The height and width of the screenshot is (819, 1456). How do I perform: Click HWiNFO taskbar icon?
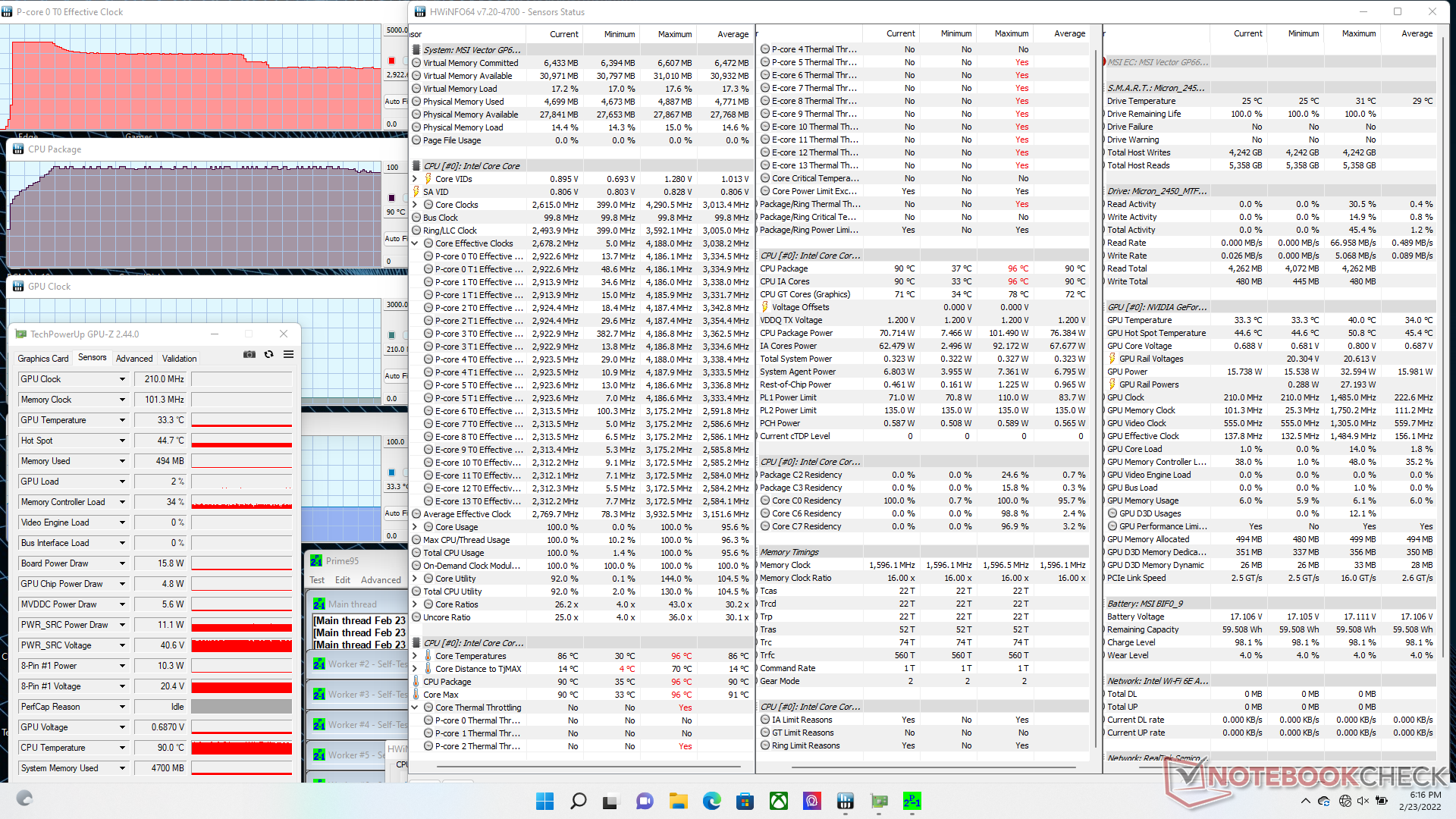coord(846,801)
